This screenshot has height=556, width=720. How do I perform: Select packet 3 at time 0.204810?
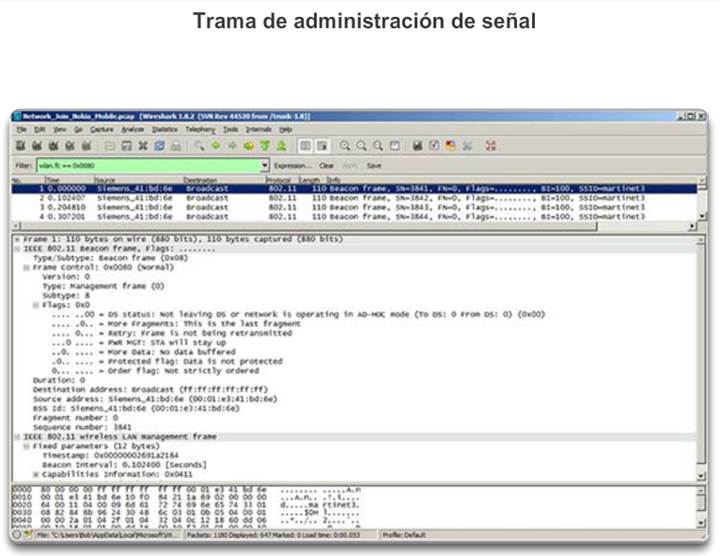[x=354, y=207]
